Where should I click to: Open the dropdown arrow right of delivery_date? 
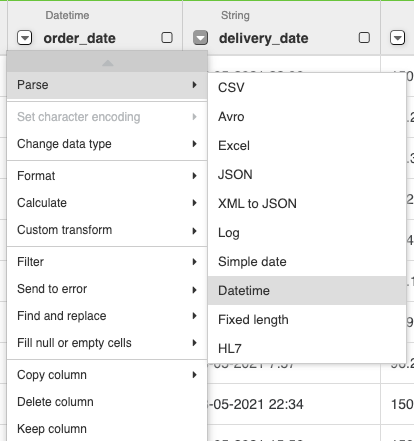click(x=397, y=38)
